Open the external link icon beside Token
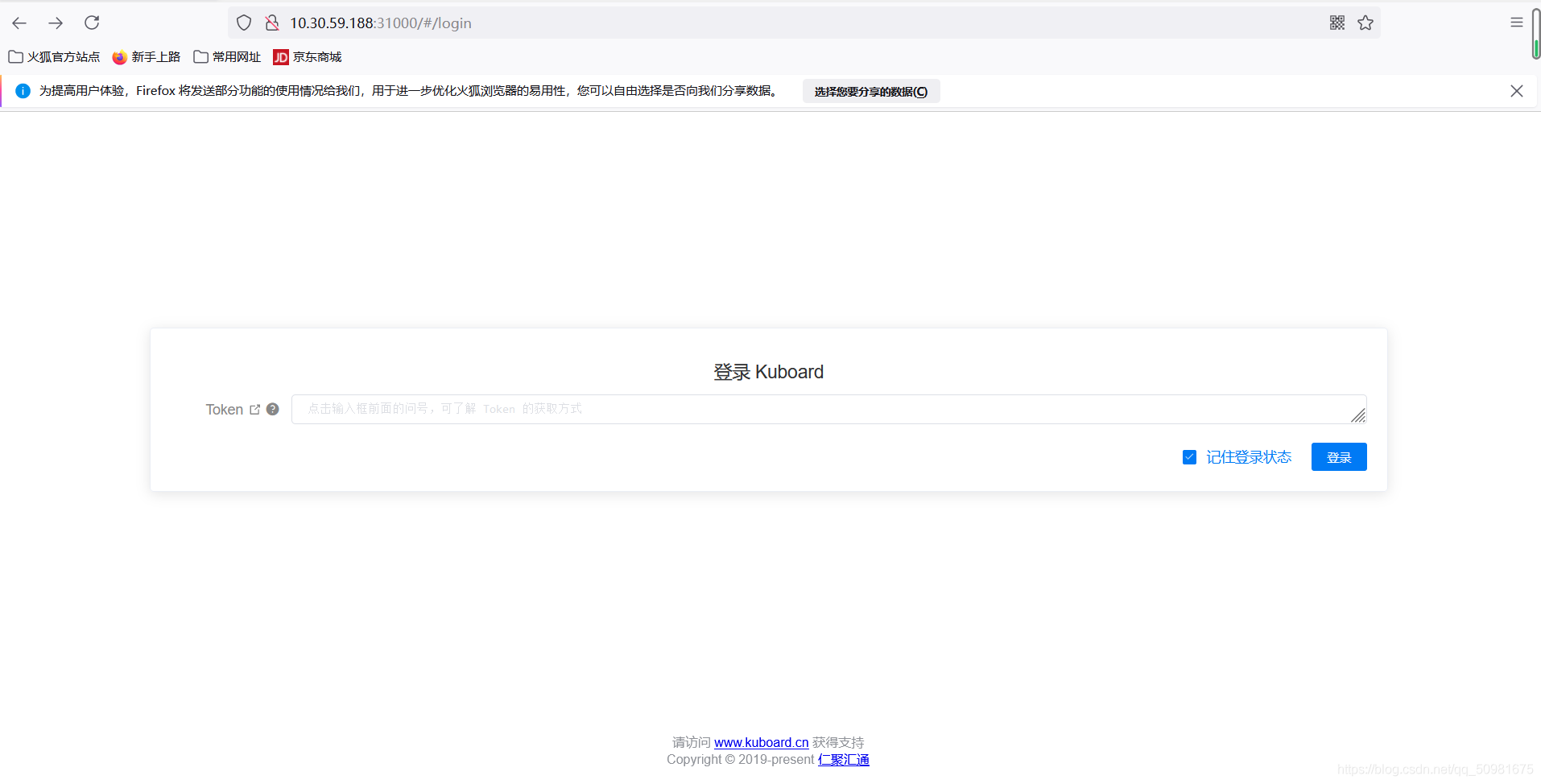 (x=255, y=409)
